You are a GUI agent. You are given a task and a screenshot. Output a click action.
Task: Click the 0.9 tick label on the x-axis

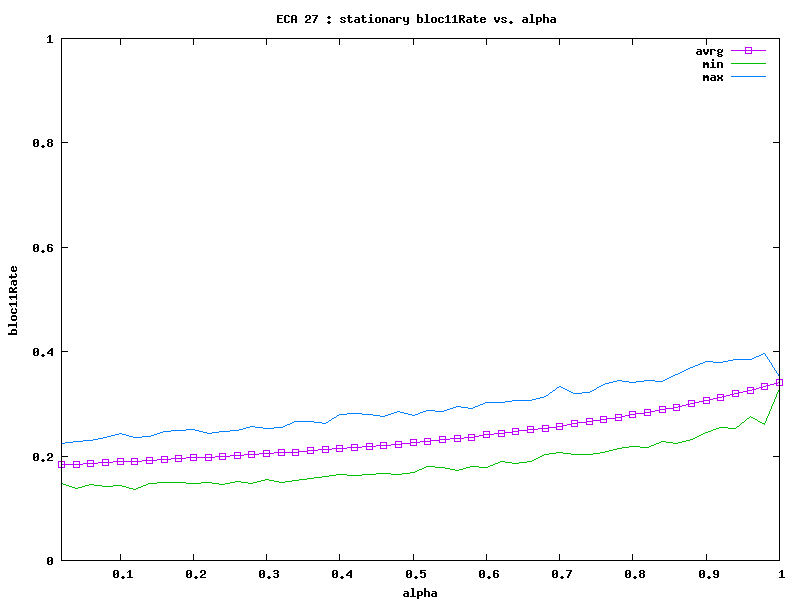point(706,575)
